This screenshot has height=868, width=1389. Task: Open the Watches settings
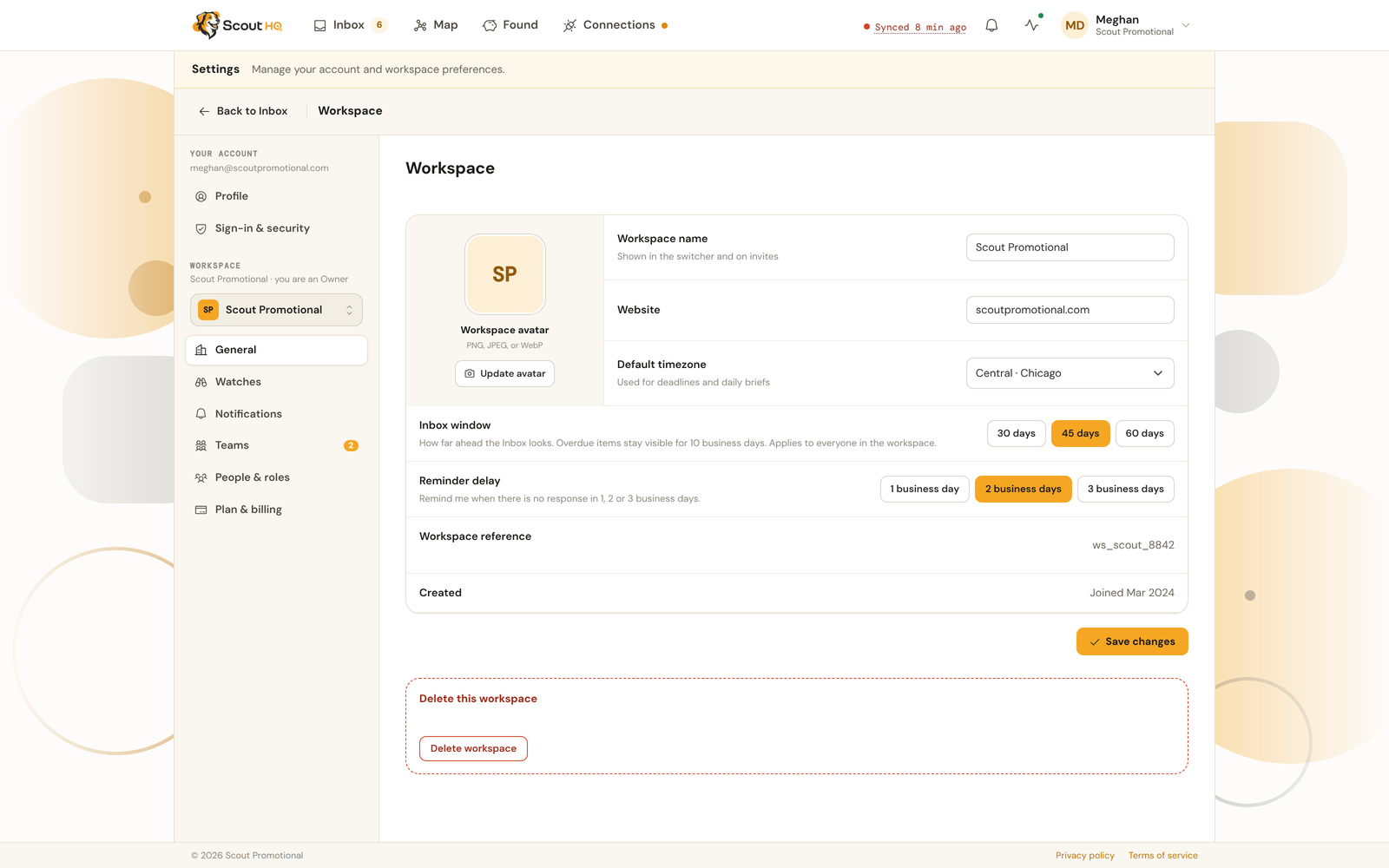click(276, 382)
